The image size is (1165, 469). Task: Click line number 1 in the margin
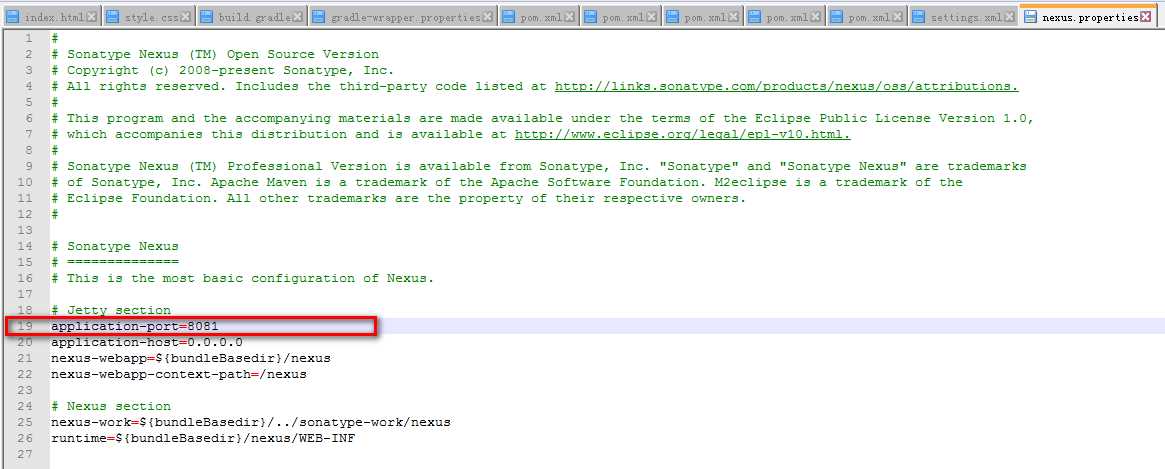[x=28, y=38]
